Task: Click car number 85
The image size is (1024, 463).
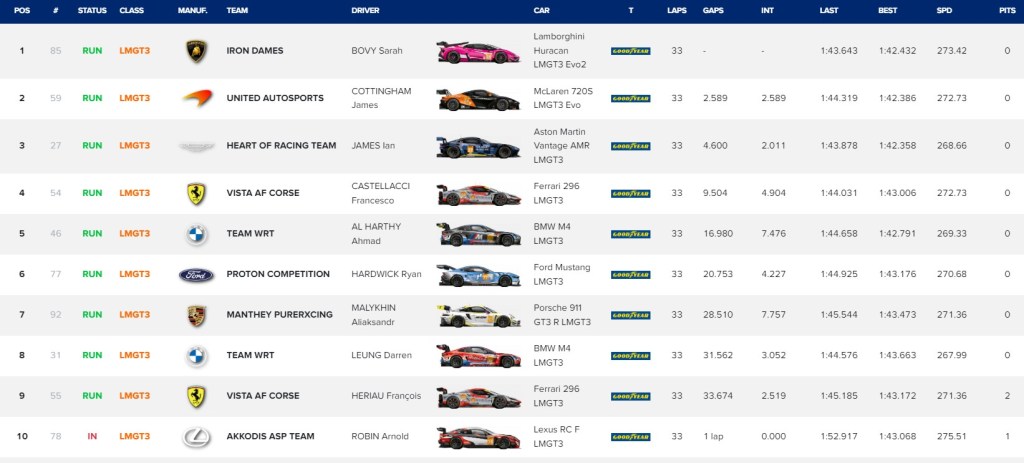Action: [x=56, y=51]
